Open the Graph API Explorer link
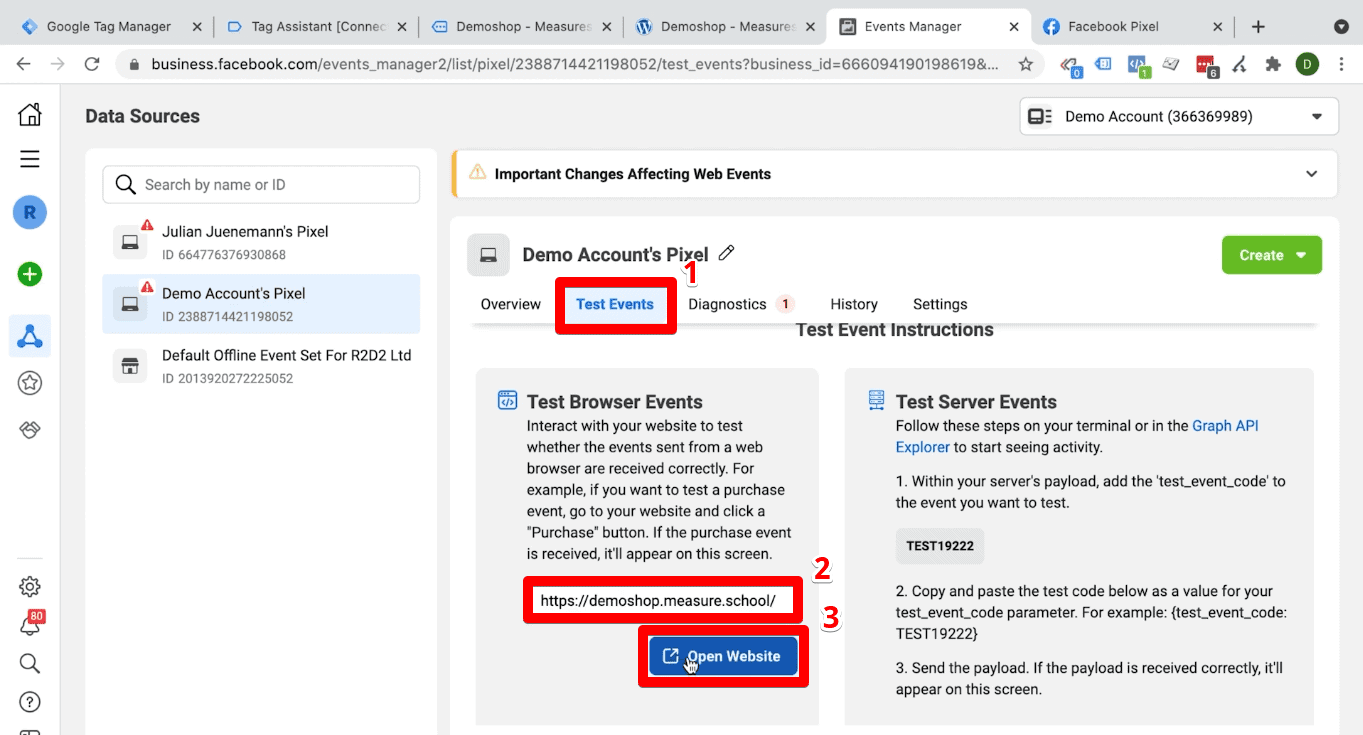1363x735 pixels. 1225,425
